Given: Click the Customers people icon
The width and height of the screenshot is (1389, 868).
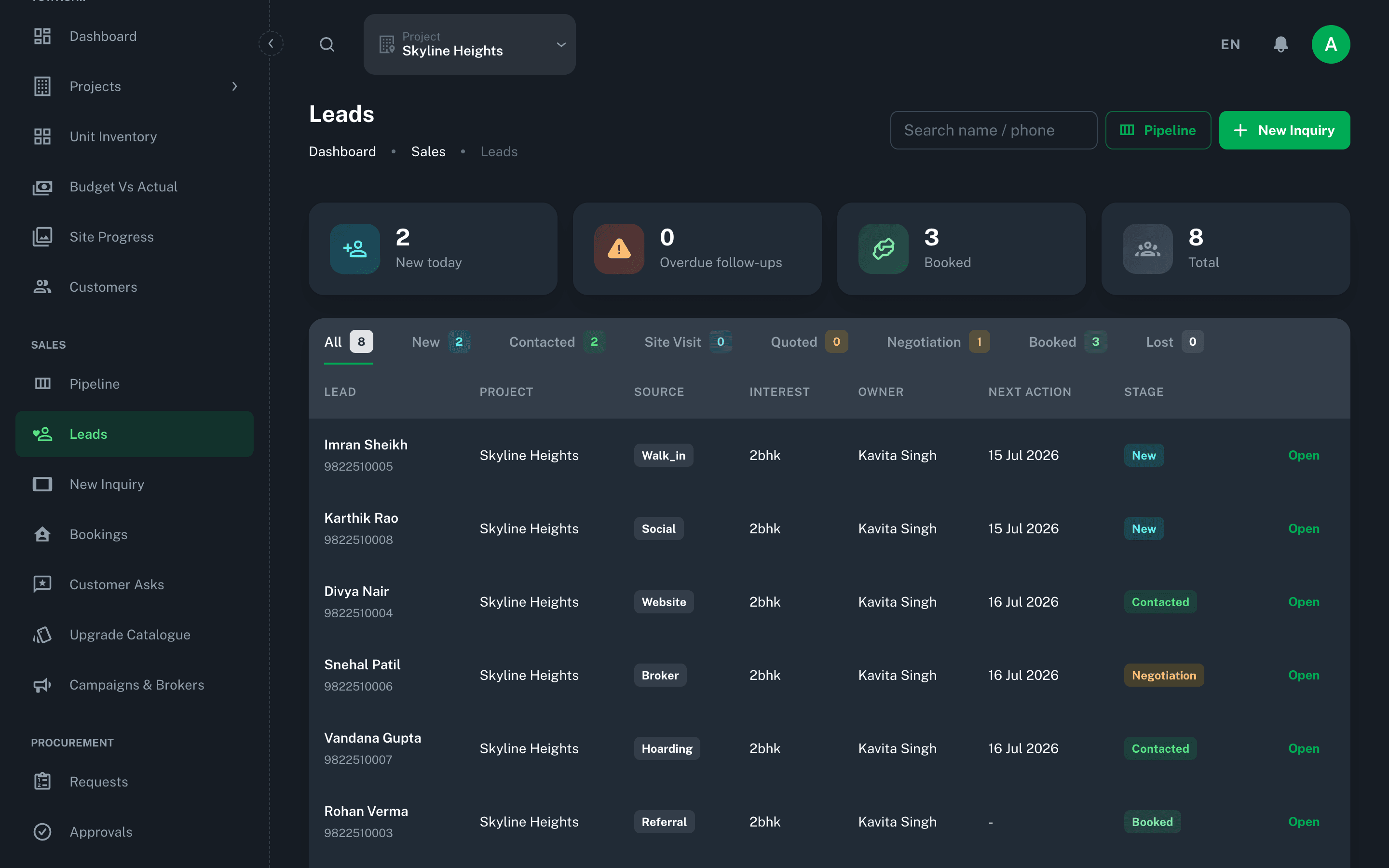Looking at the screenshot, I should click(x=42, y=287).
